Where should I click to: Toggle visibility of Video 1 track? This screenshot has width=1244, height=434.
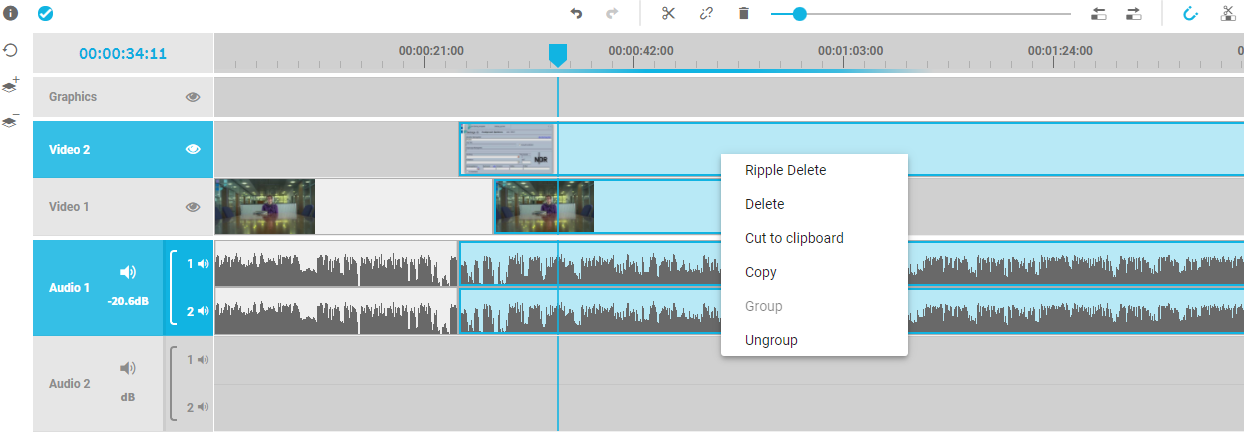point(193,207)
